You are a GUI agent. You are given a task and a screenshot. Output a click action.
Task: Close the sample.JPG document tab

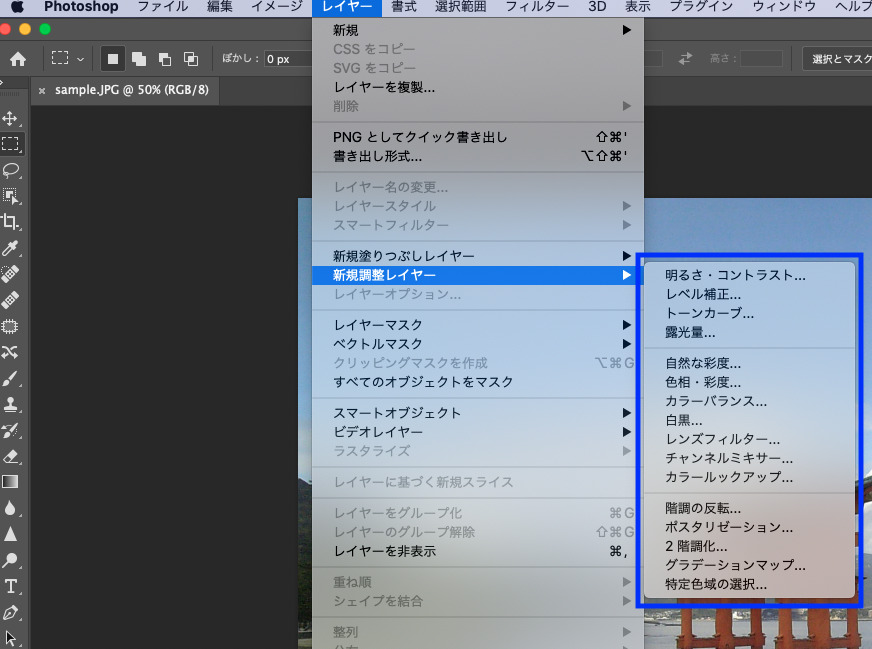pos(42,90)
